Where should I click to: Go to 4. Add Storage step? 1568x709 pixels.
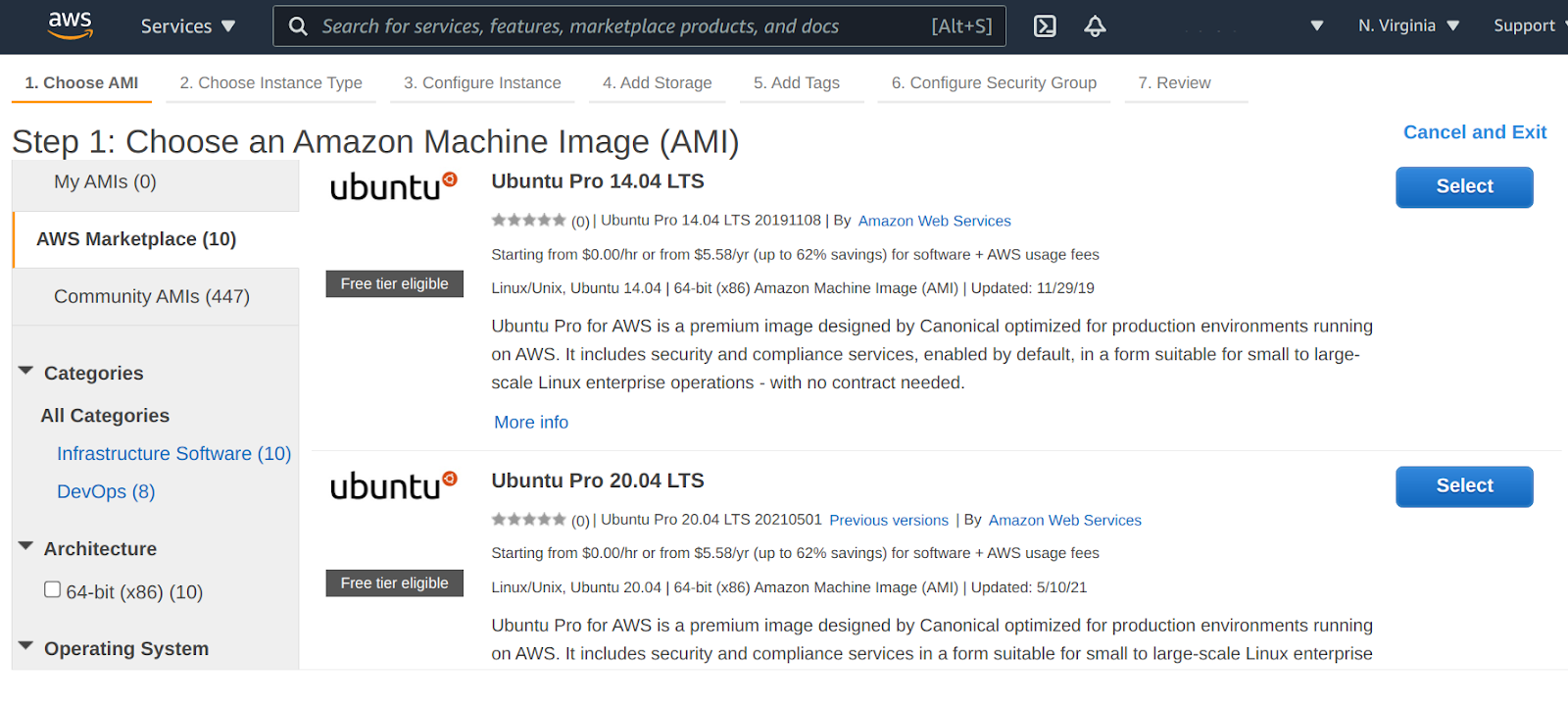coord(657,83)
